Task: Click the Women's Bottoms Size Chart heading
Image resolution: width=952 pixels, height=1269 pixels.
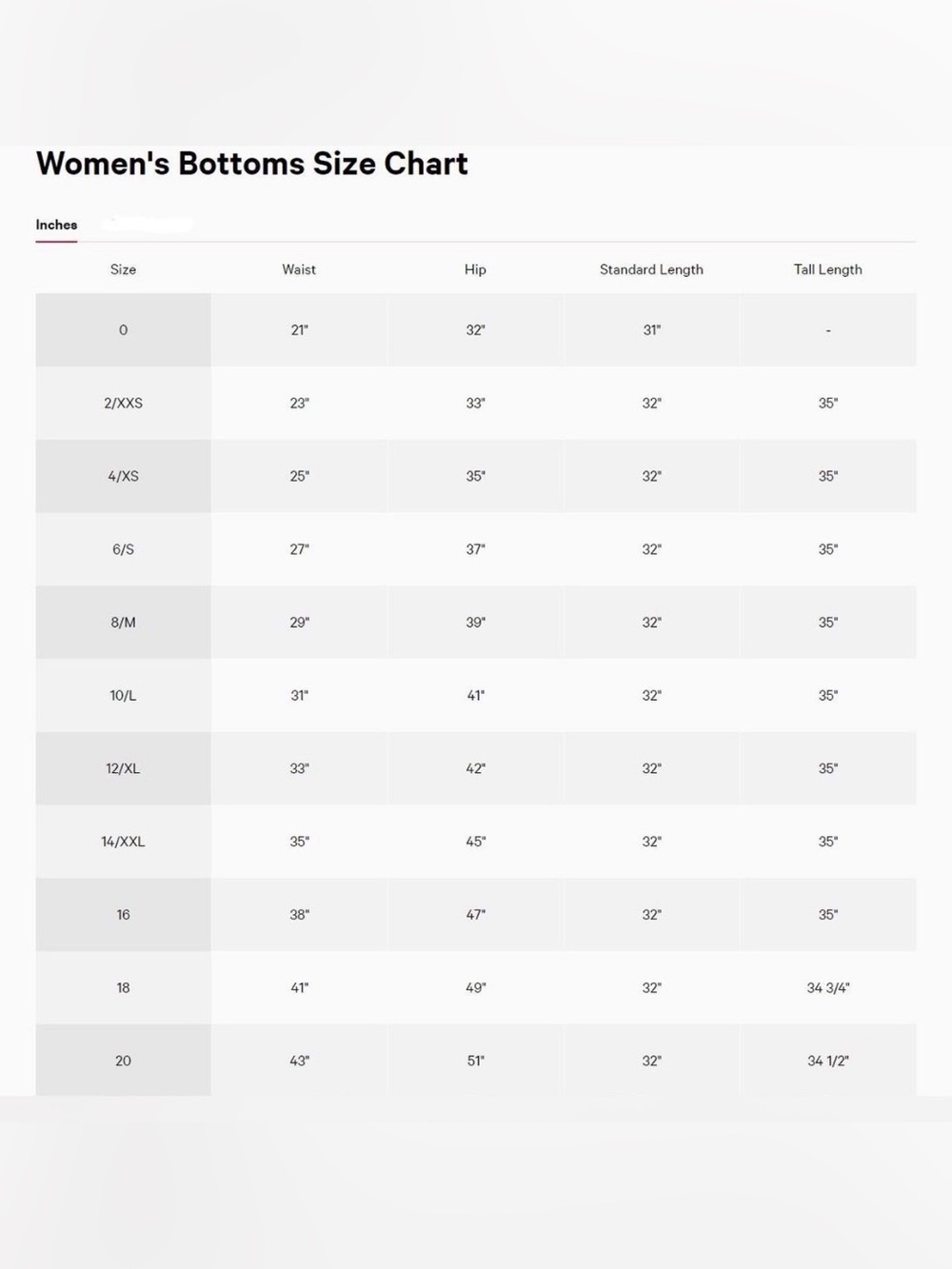Action: [252, 164]
